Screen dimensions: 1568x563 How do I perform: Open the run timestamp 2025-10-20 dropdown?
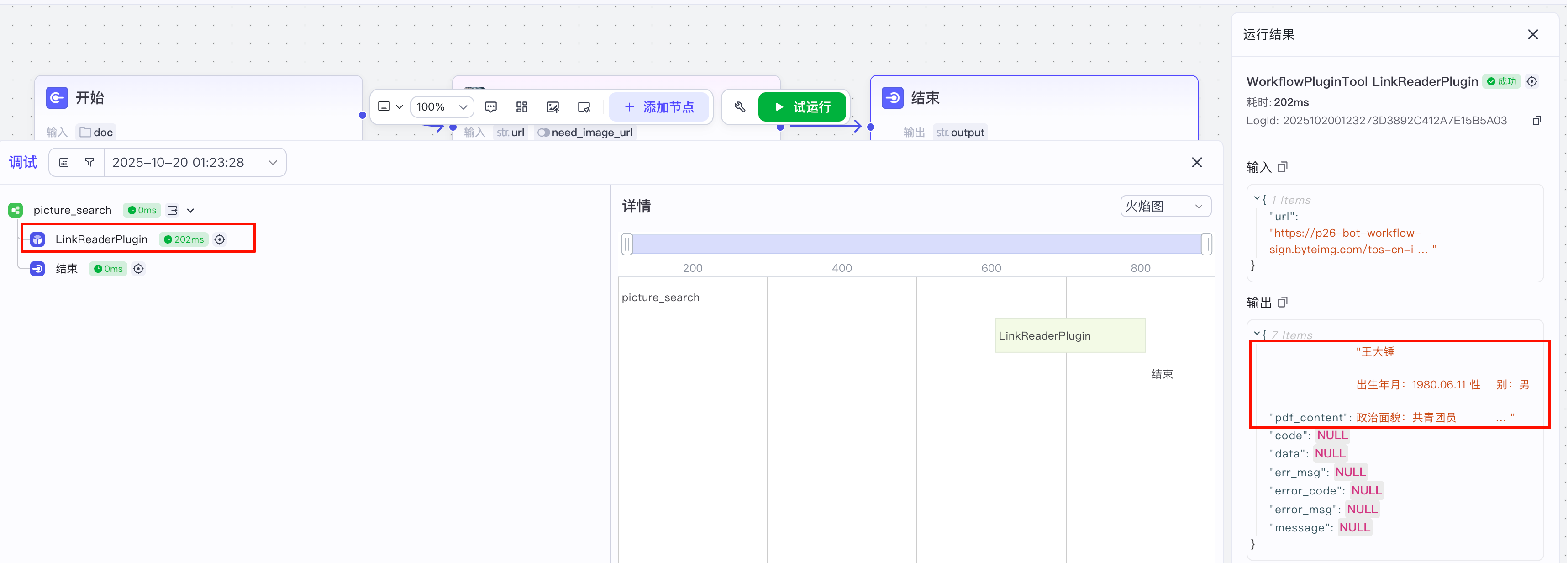pyautogui.click(x=194, y=162)
